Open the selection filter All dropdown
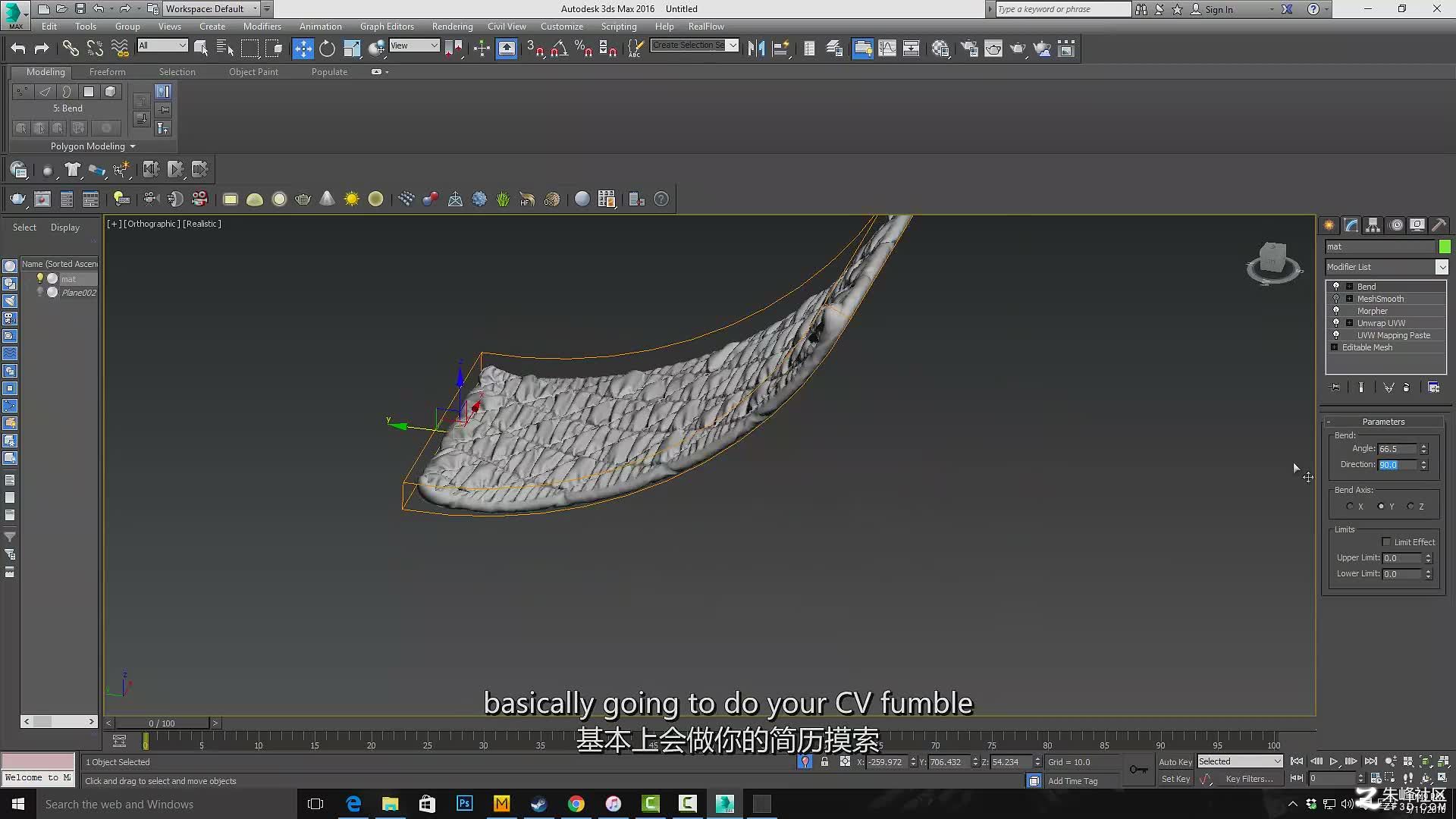The height and width of the screenshot is (819, 1456). pyautogui.click(x=162, y=45)
